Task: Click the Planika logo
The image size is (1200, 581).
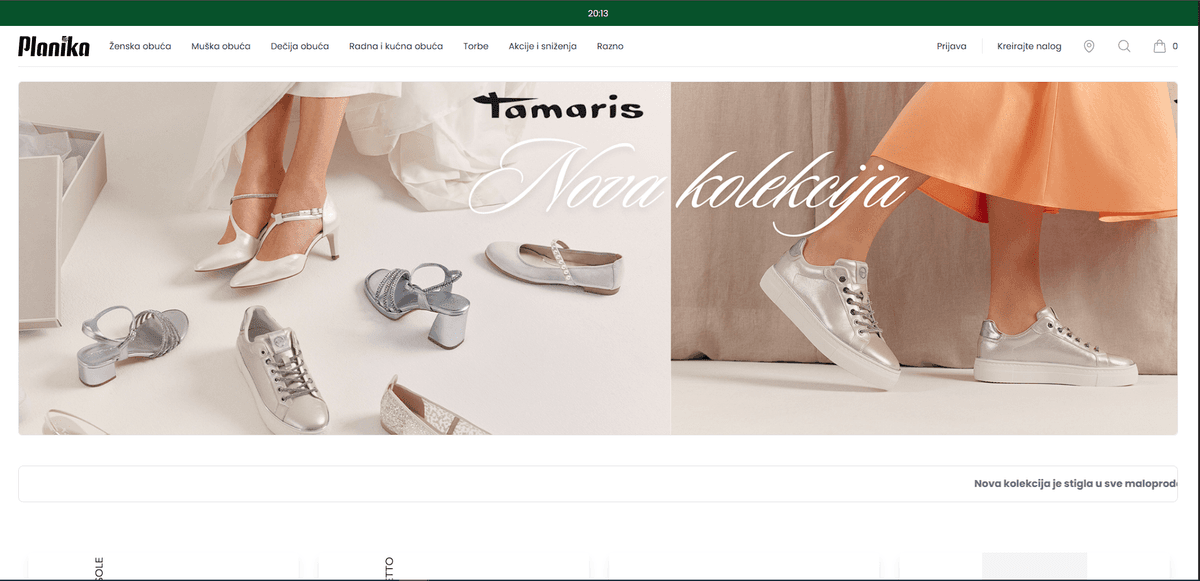Action: [54, 46]
